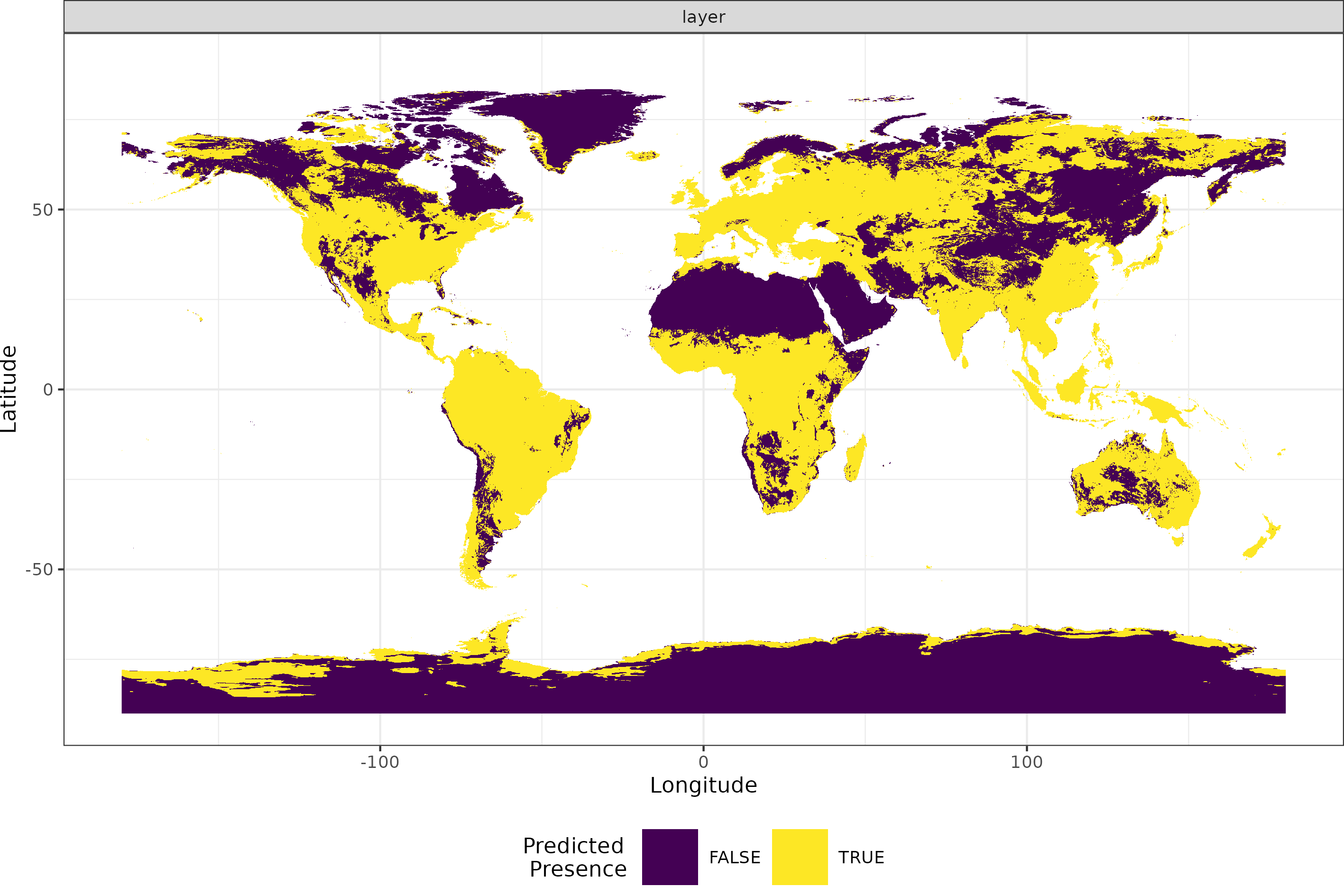Click the Longitude axis title
The height and width of the screenshot is (896, 1344).
coord(703,785)
